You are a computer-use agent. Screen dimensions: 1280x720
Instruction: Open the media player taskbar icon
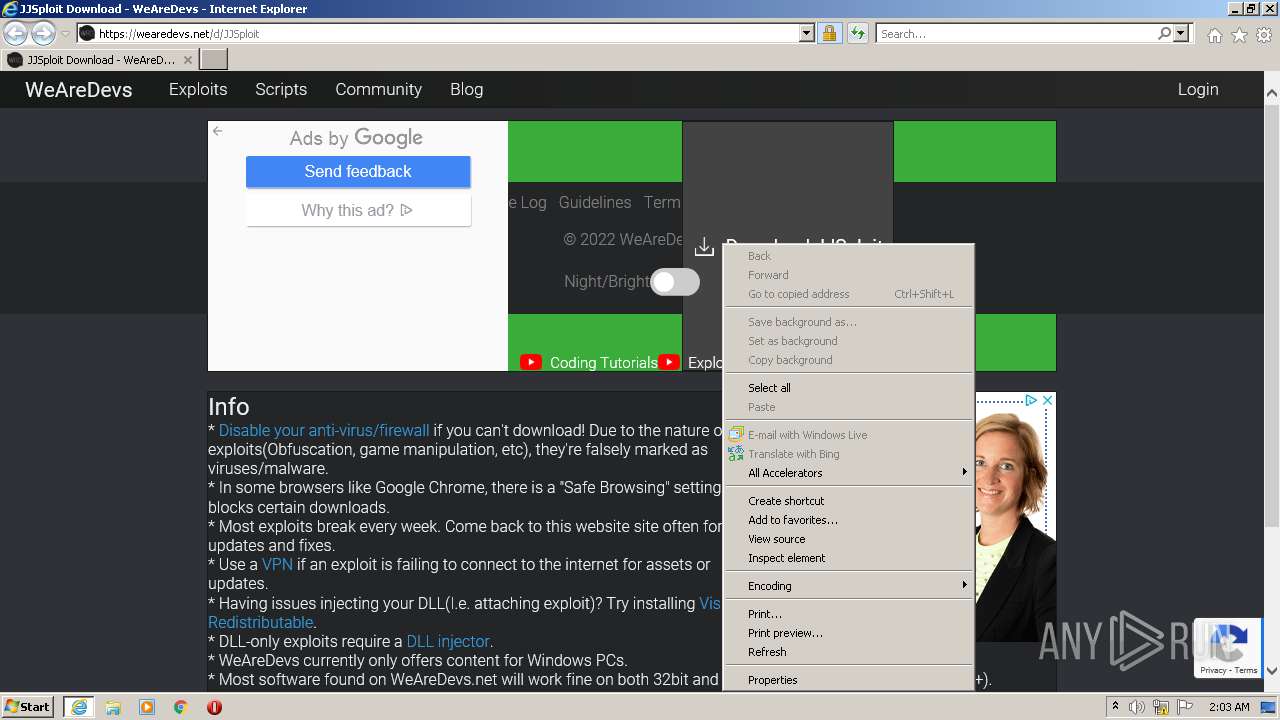[x=147, y=707]
